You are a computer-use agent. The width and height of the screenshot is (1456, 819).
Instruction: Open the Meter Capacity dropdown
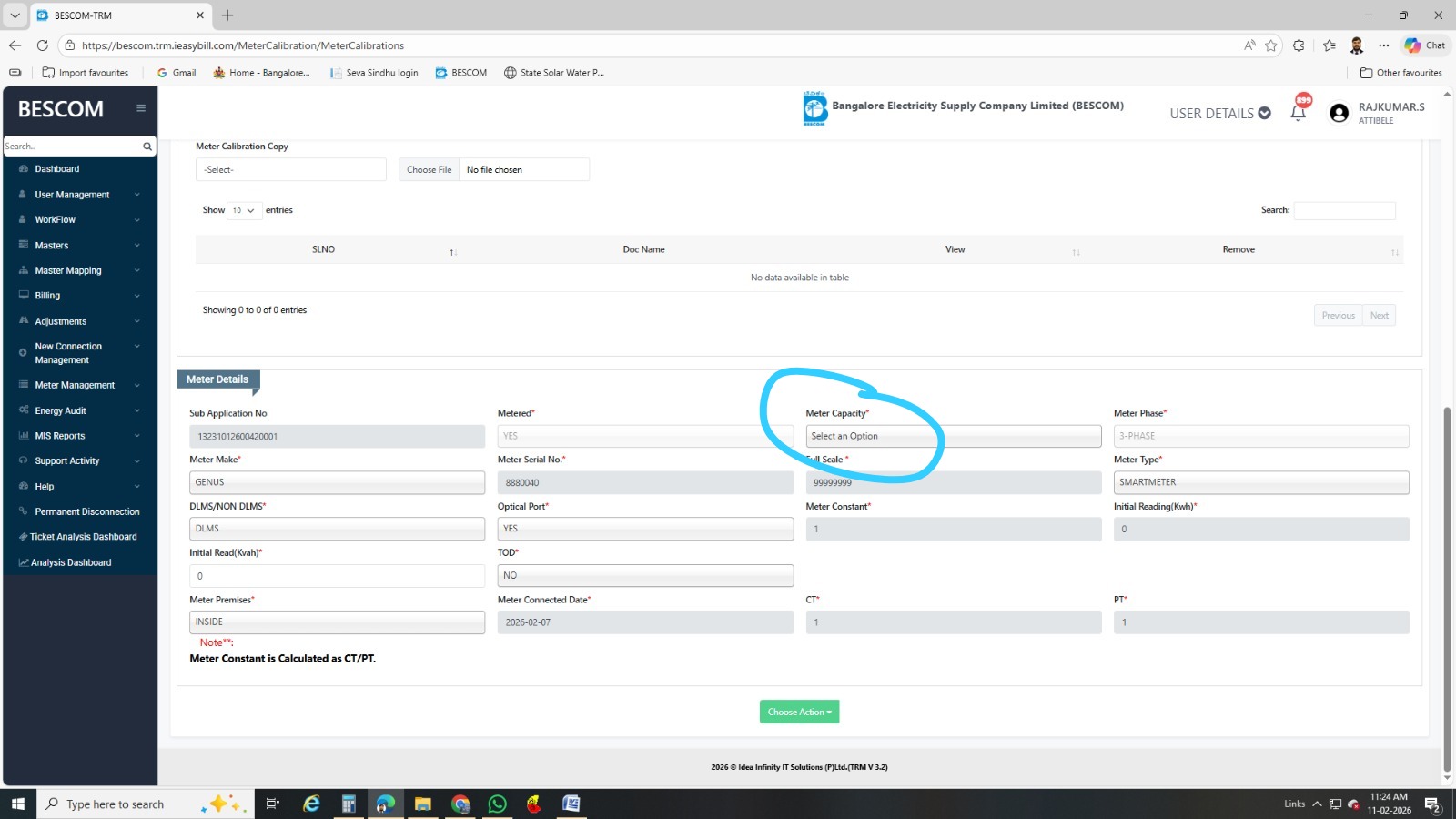(x=953, y=437)
